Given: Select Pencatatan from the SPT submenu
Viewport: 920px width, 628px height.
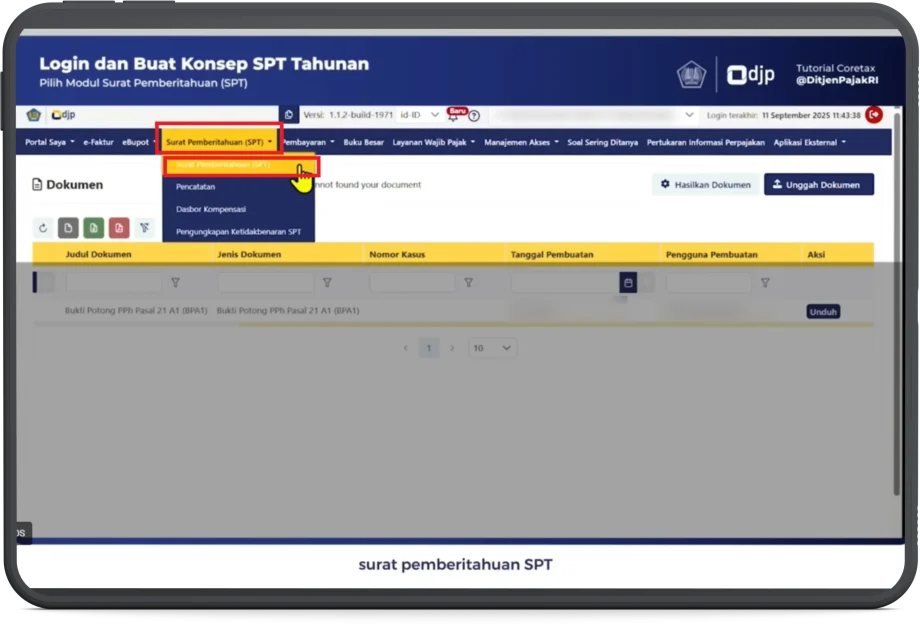Looking at the screenshot, I should point(195,187).
